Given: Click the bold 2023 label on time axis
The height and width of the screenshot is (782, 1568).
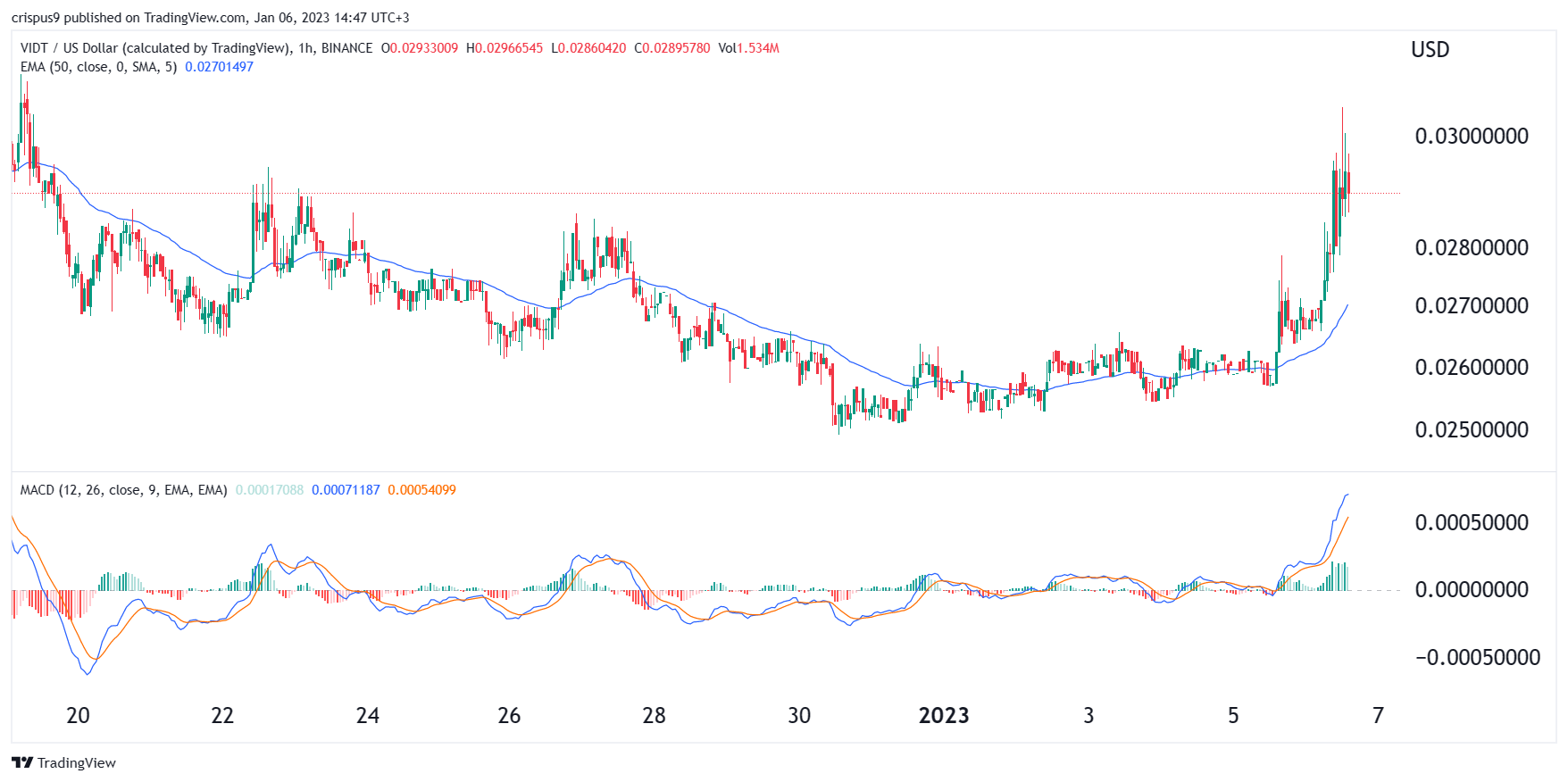Looking at the screenshot, I should (x=944, y=716).
